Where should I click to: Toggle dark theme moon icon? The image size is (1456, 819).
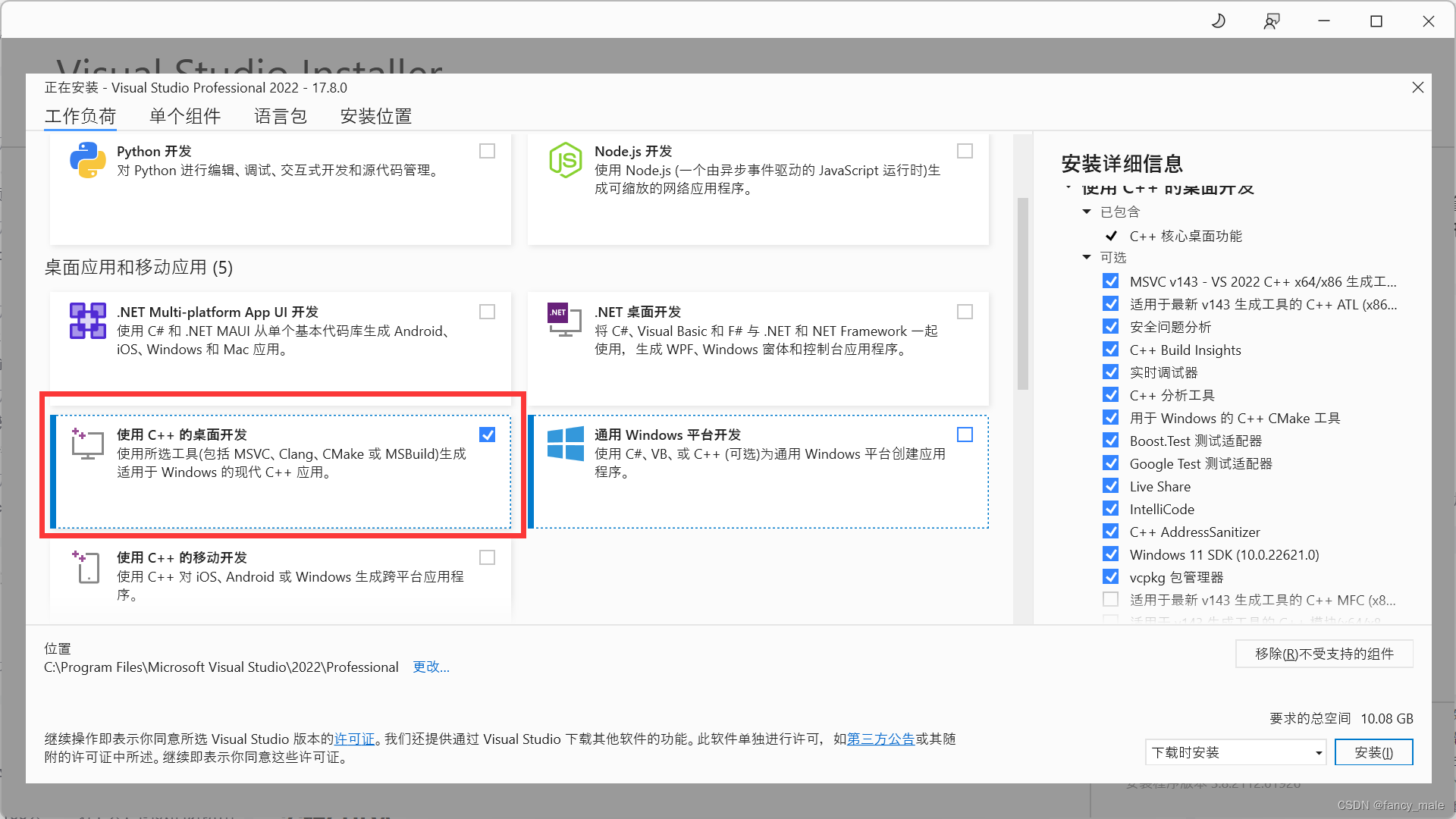1219,21
